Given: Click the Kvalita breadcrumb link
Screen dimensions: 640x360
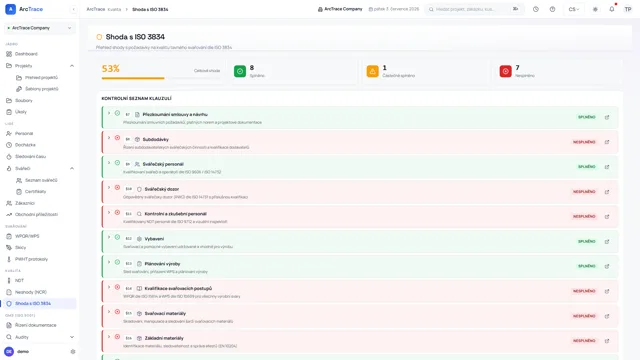Looking at the screenshot, I should pyautogui.click(x=114, y=9).
